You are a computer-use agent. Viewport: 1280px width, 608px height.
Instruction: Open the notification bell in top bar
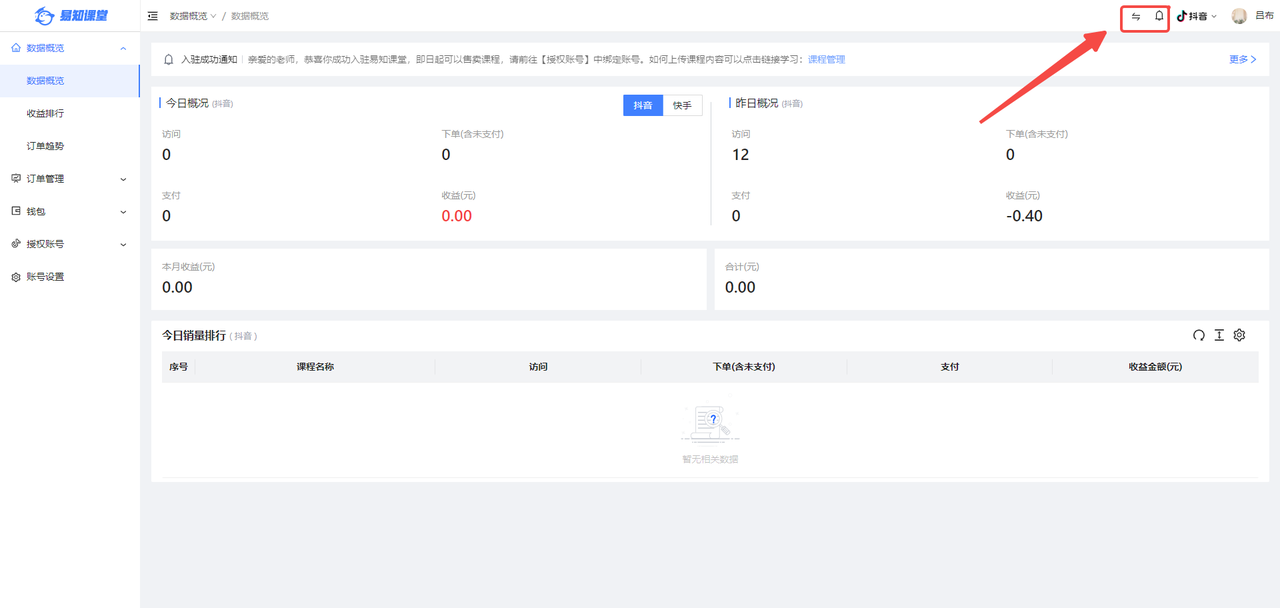(1159, 16)
